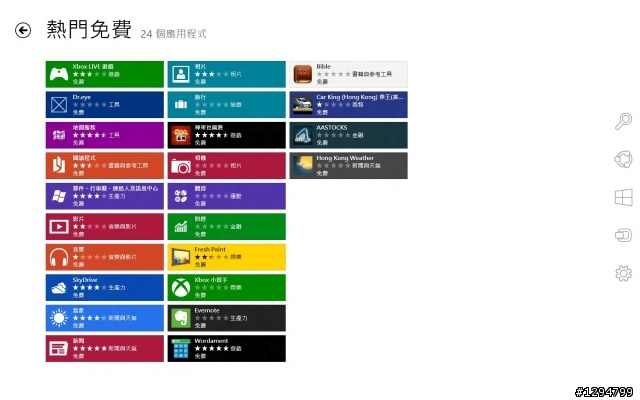
Task: Open the Evernote elephant tile
Action: coord(227,318)
